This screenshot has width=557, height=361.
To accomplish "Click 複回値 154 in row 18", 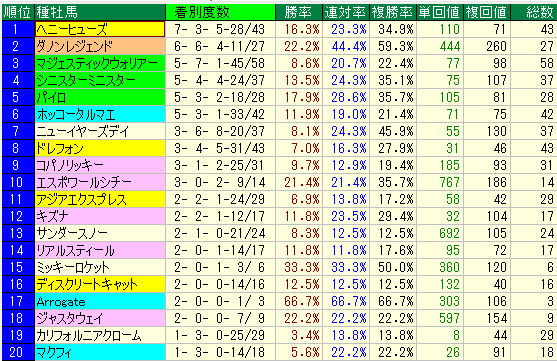I will tap(496, 318).
